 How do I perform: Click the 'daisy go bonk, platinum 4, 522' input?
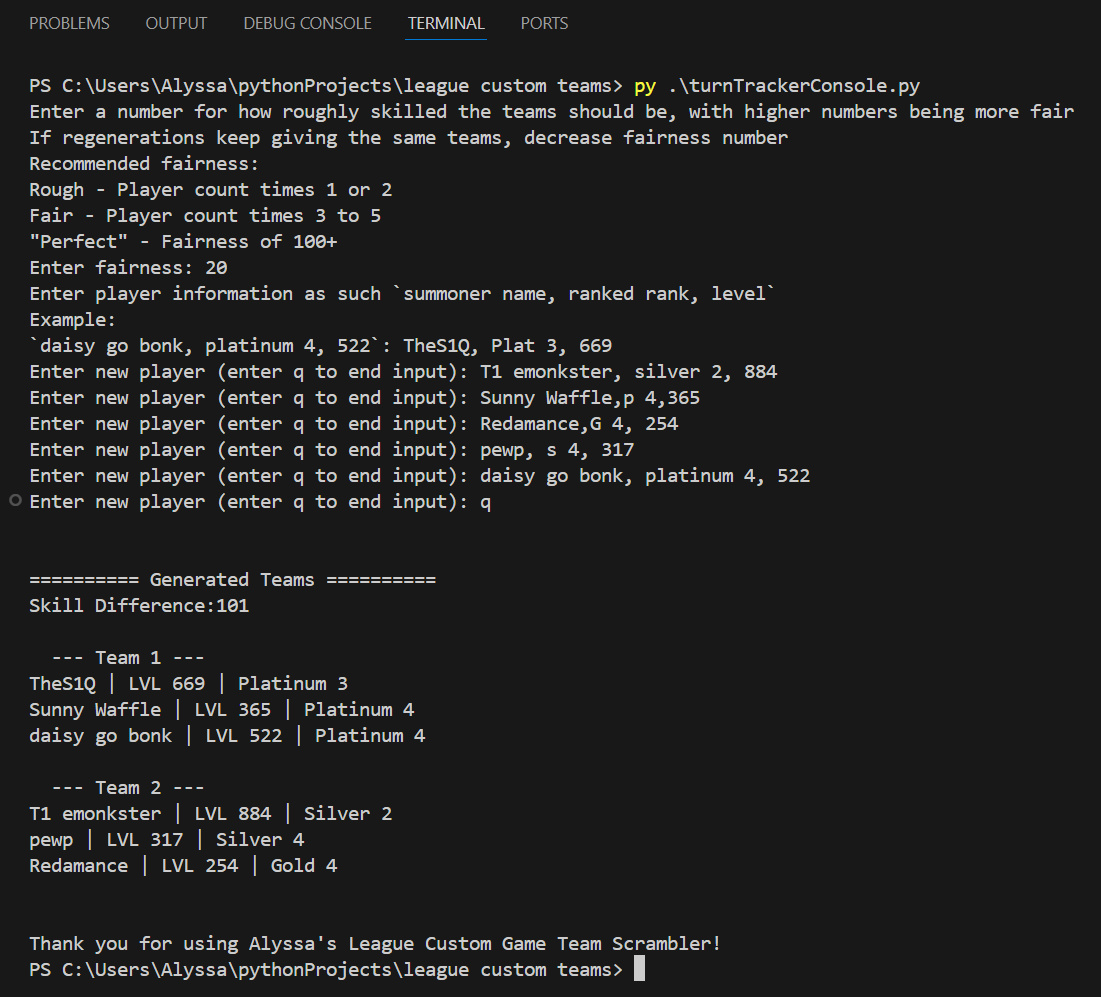645,475
